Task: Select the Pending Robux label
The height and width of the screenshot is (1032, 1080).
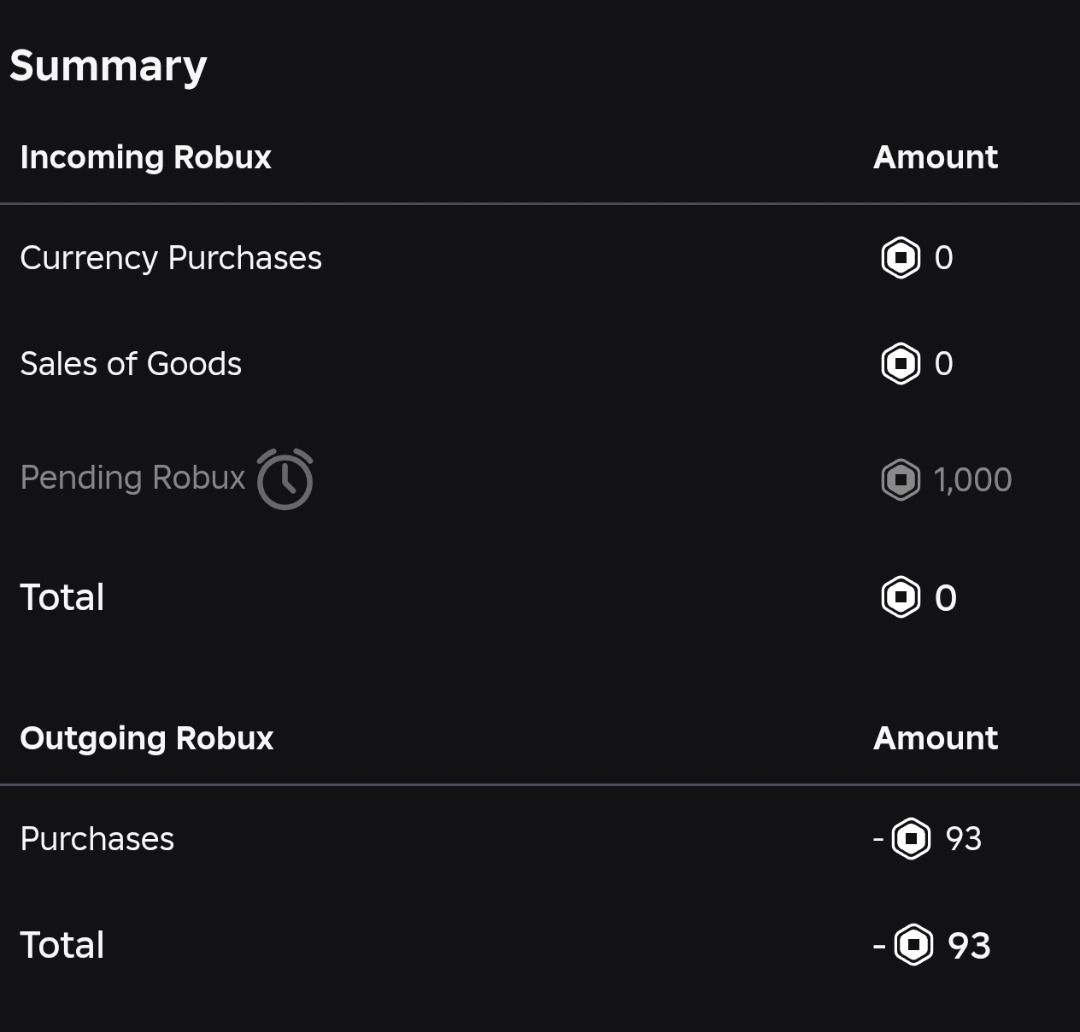Action: click(132, 477)
